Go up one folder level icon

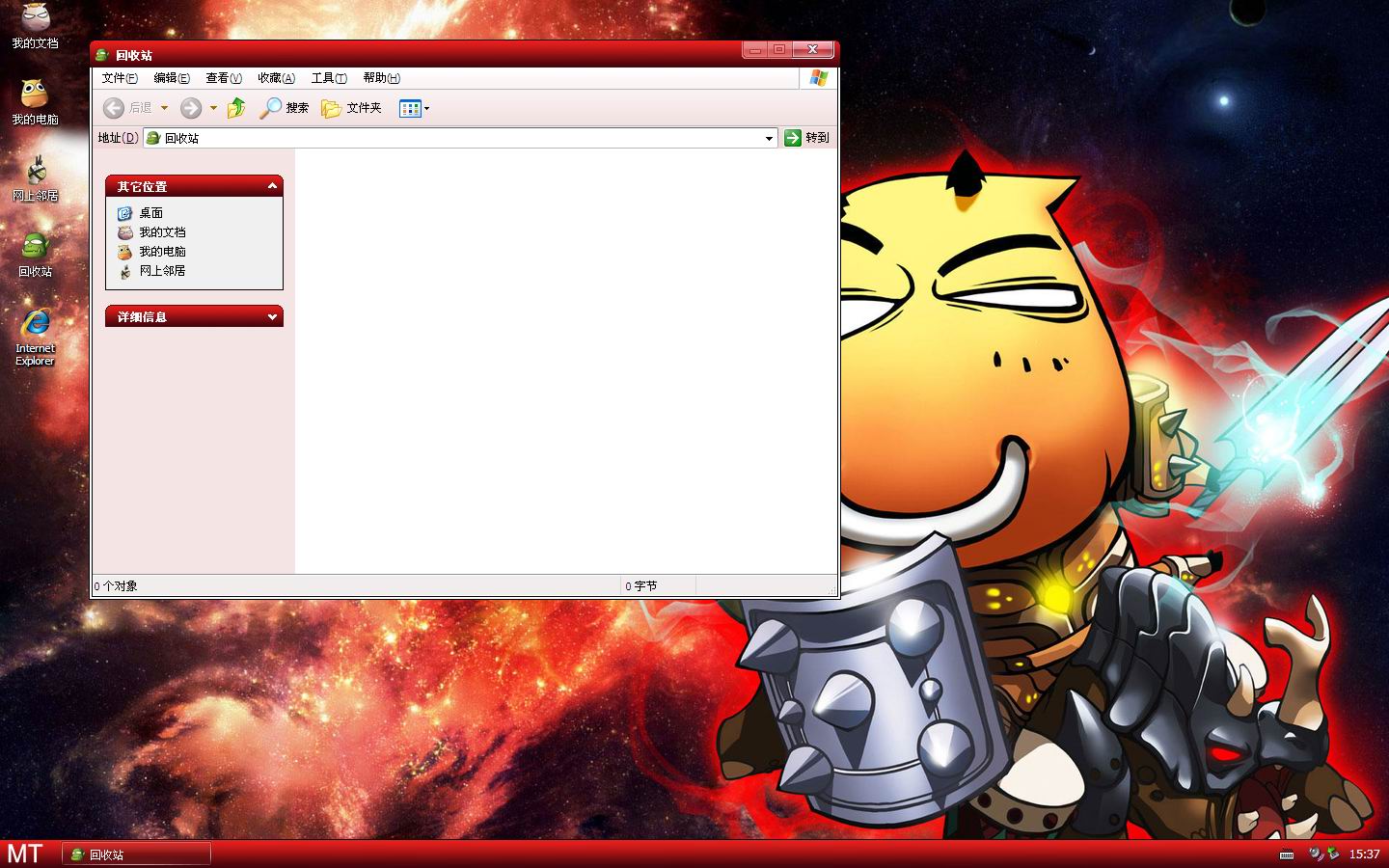(236, 108)
